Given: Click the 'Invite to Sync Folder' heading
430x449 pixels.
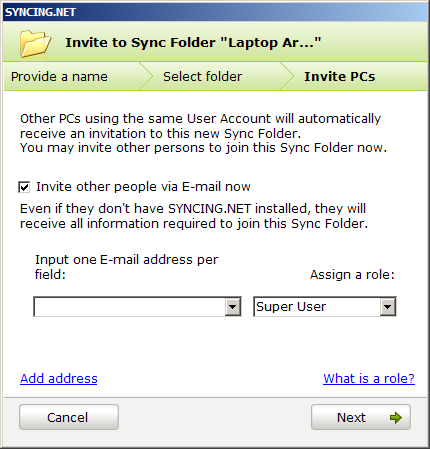Looking at the screenshot, I should click(193, 43).
